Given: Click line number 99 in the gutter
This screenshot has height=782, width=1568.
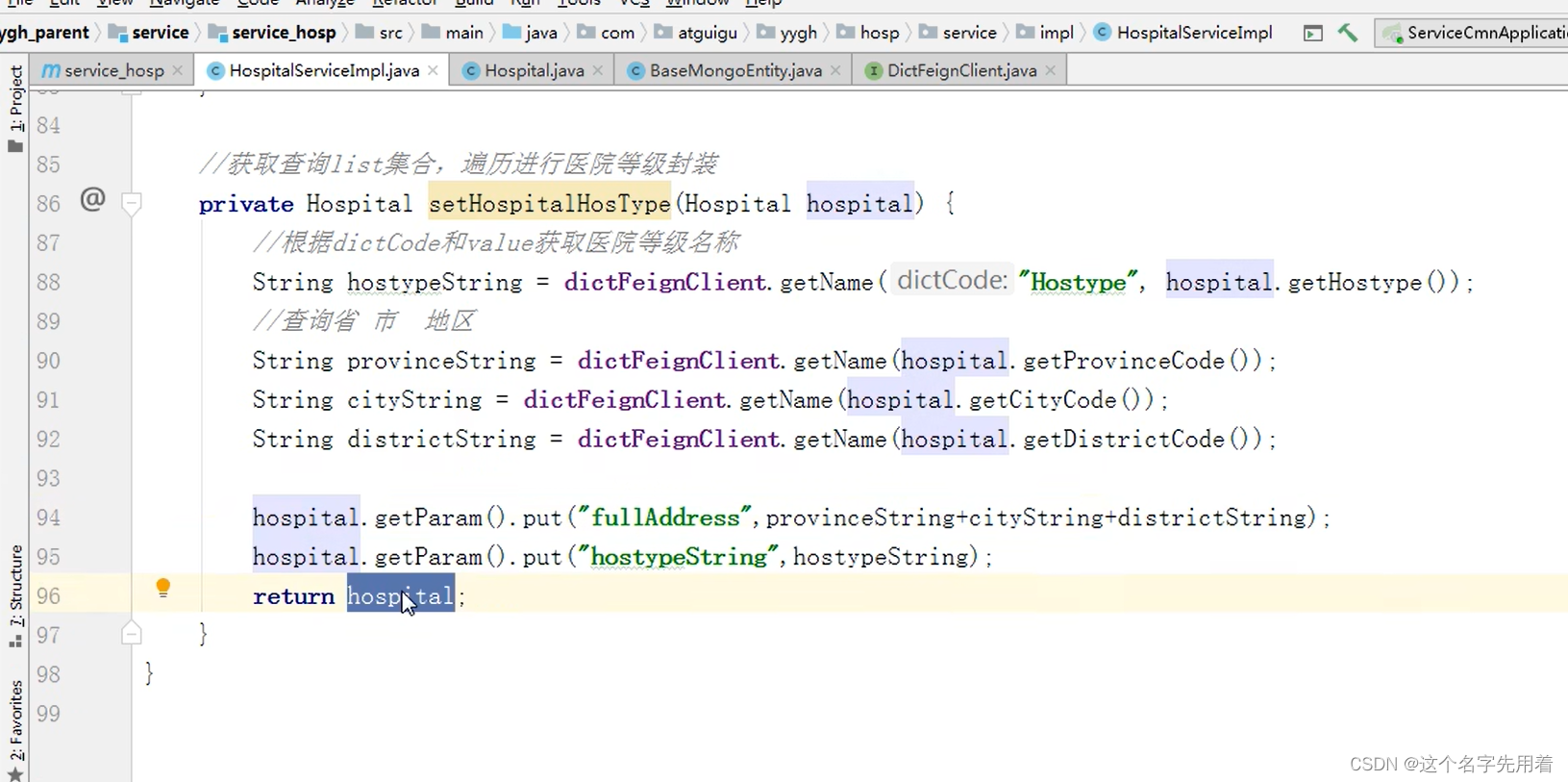Looking at the screenshot, I should [48, 714].
